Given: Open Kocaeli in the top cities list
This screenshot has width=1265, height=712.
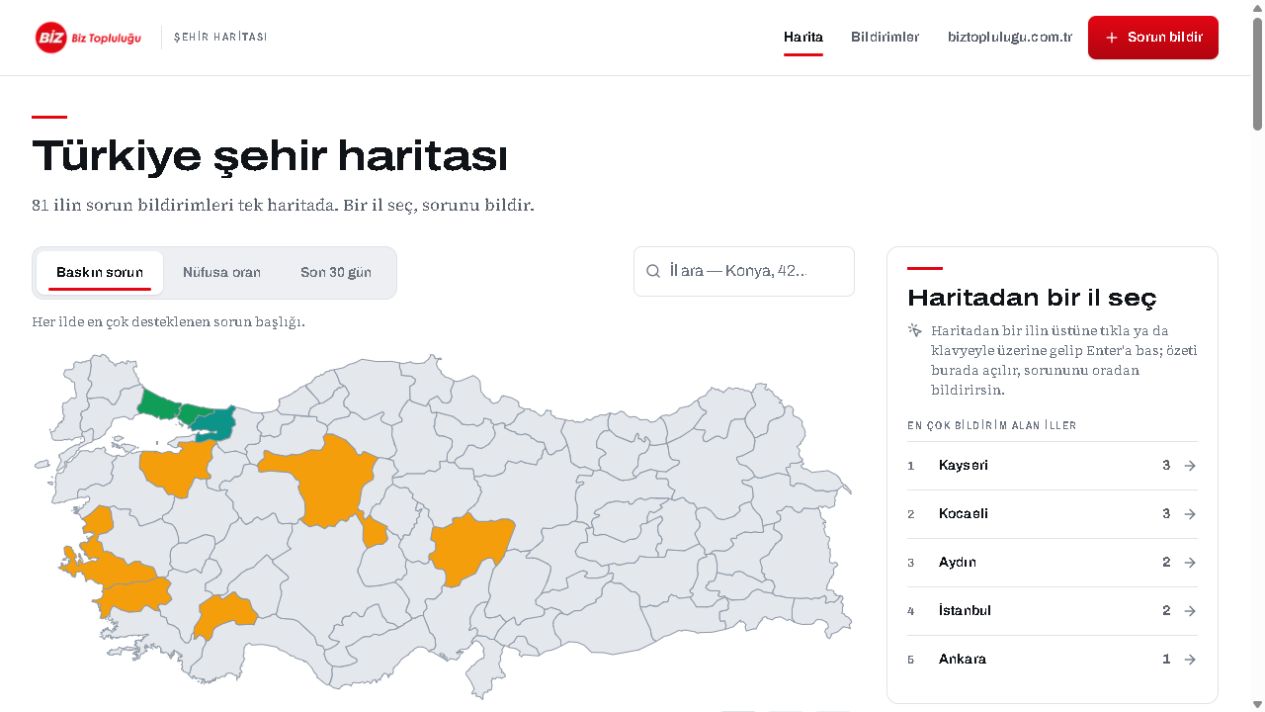Looking at the screenshot, I should pos(1052,514).
